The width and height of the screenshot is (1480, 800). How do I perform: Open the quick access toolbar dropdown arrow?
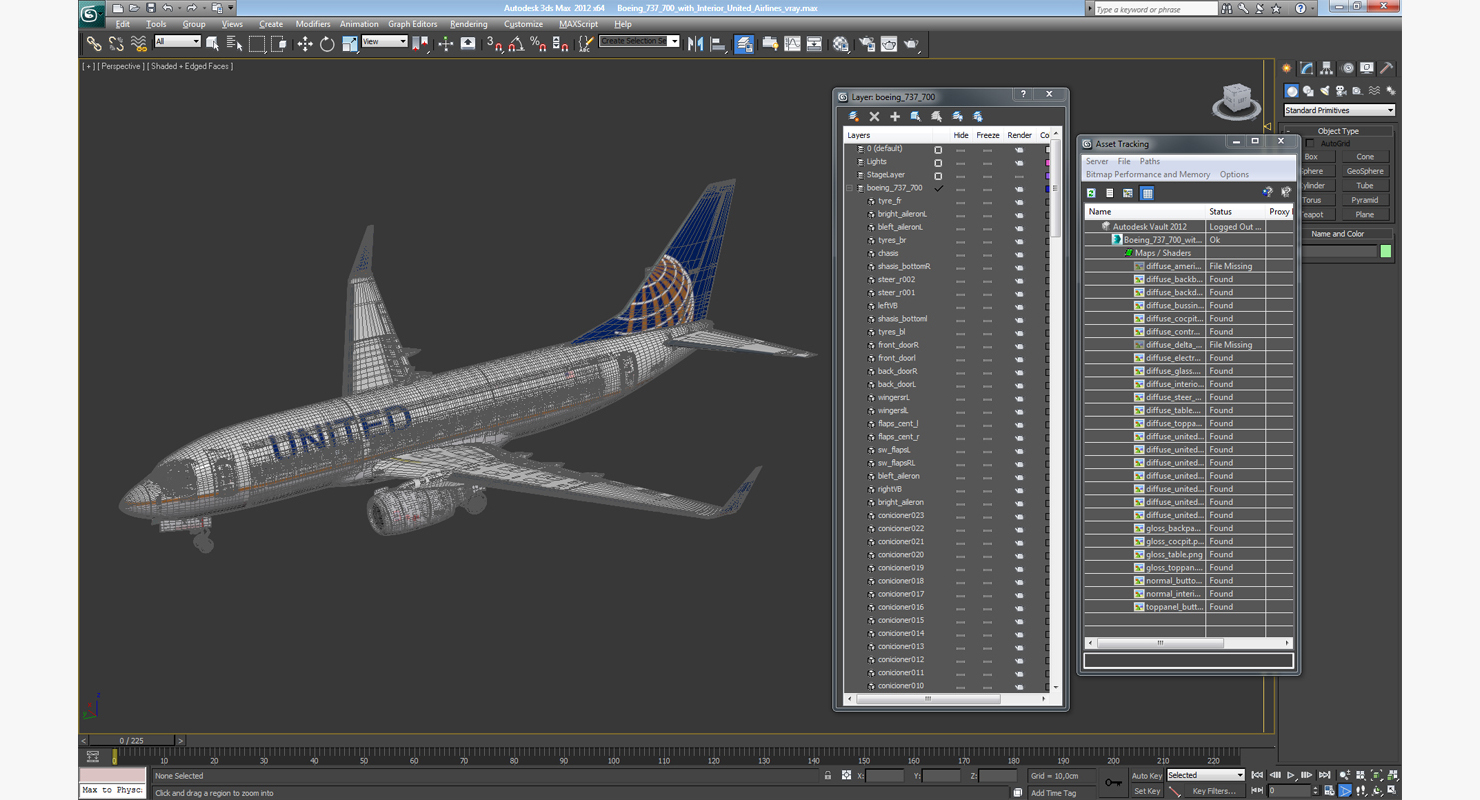pos(231,8)
